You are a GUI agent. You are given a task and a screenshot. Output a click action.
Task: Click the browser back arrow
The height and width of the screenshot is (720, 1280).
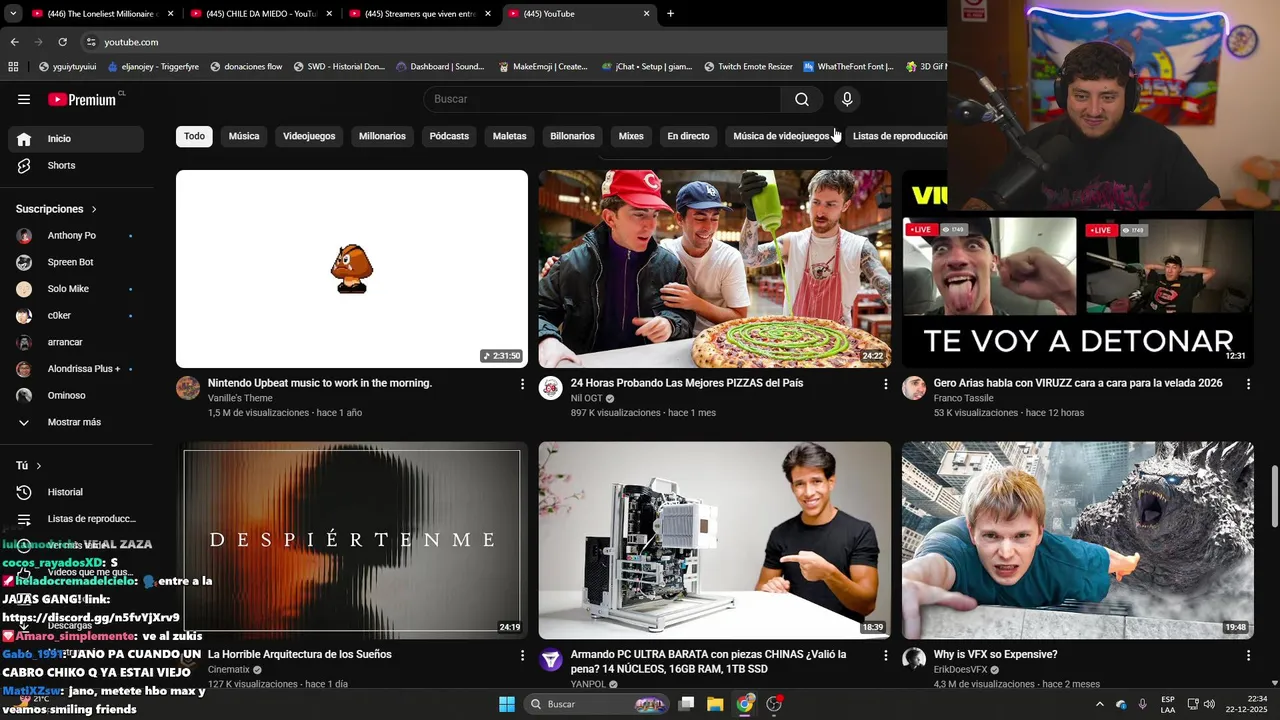pyautogui.click(x=14, y=42)
